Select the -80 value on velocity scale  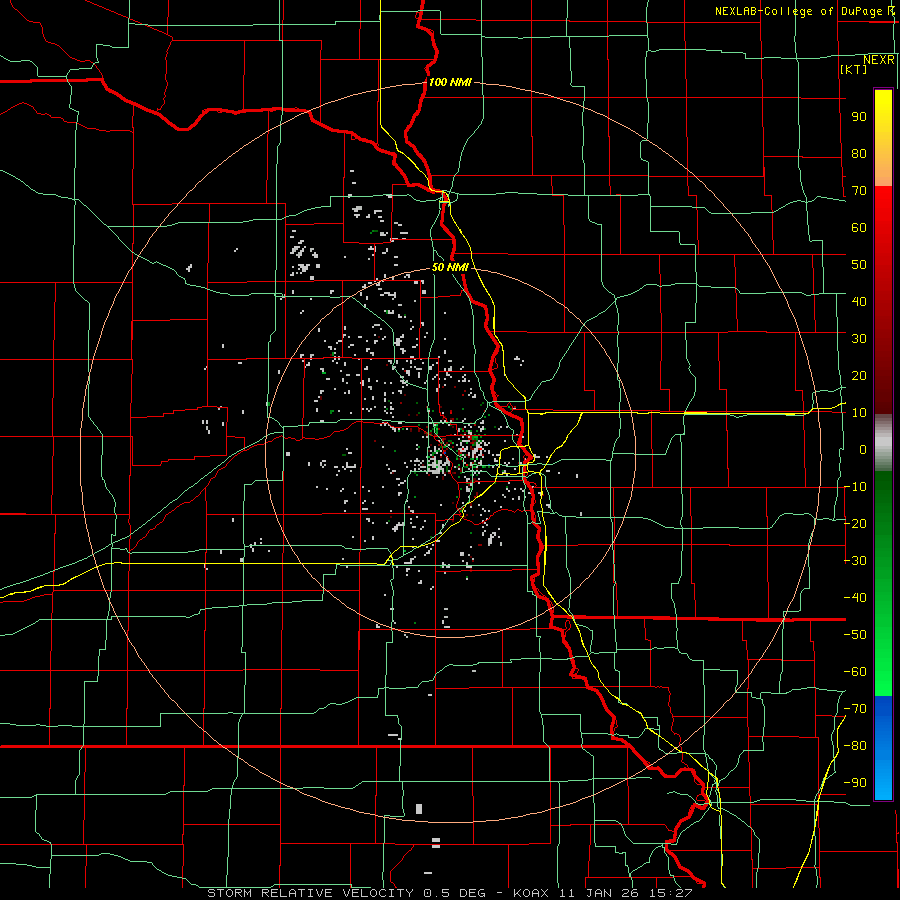click(855, 746)
